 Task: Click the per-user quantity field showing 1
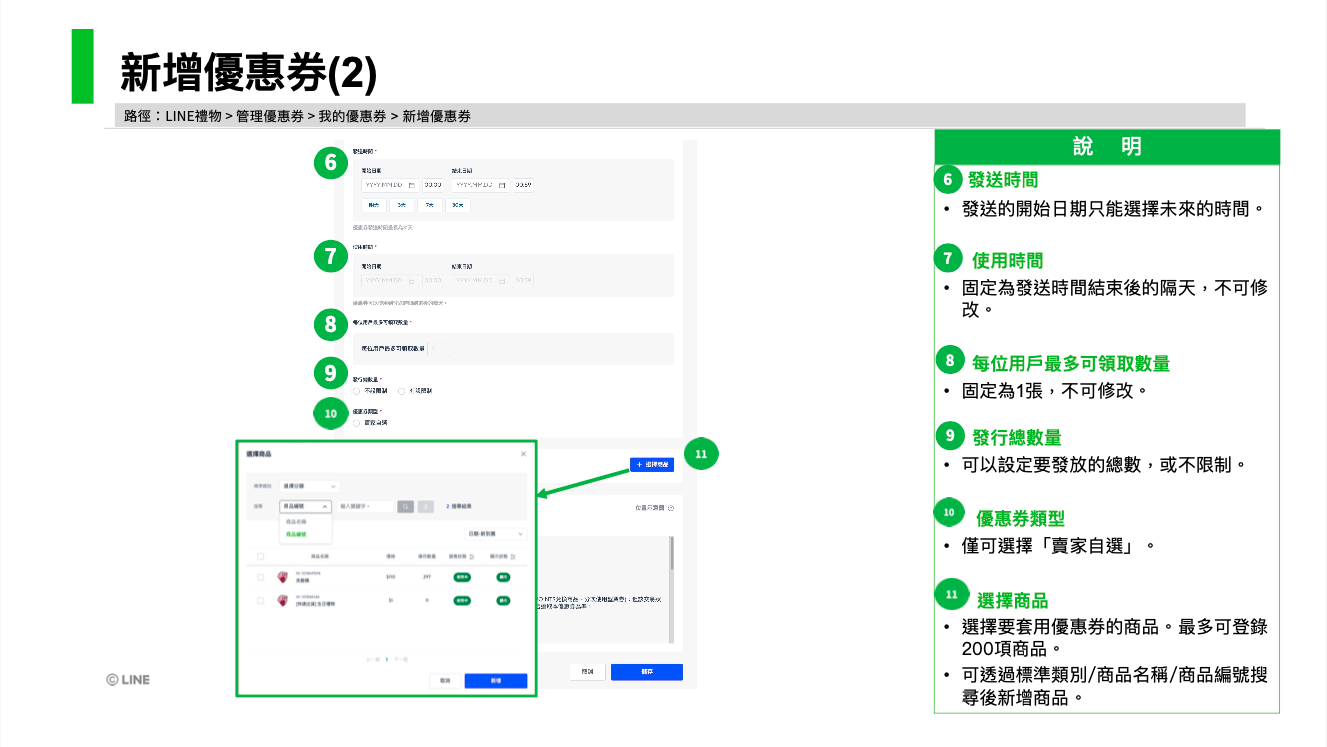[438, 348]
